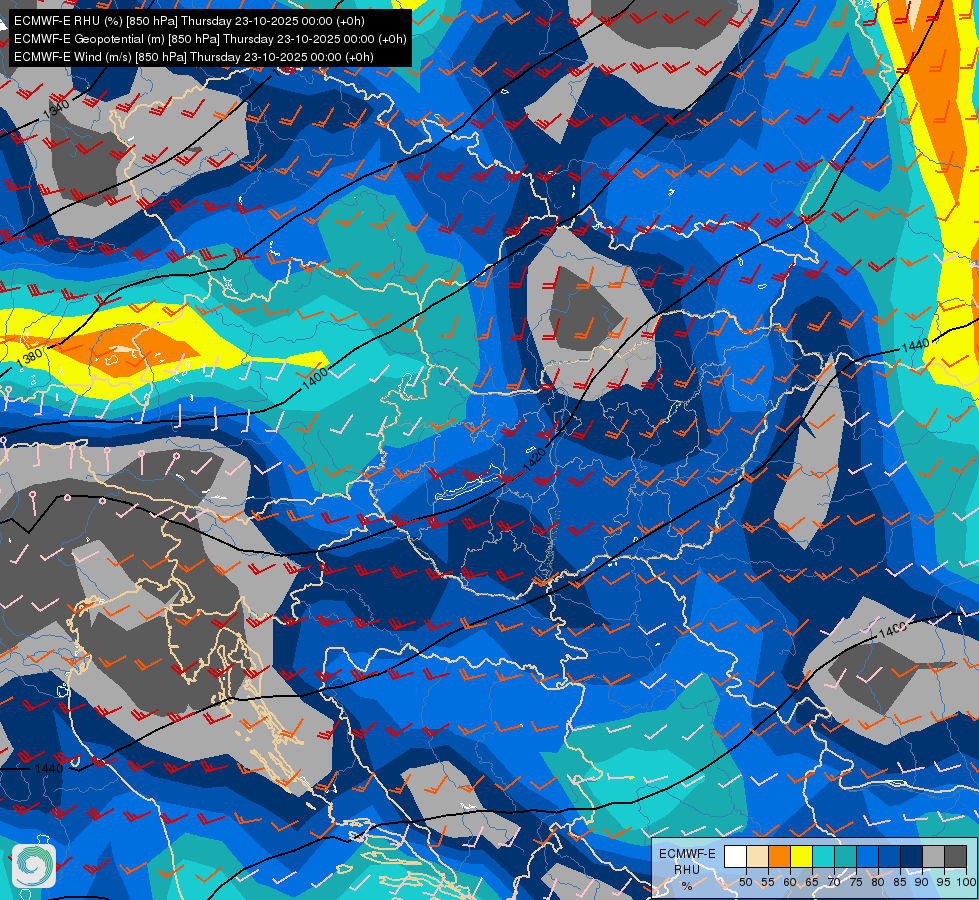979x900 pixels.
Task: Click the 1340 geopotential contour label
Action: [56, 108]
